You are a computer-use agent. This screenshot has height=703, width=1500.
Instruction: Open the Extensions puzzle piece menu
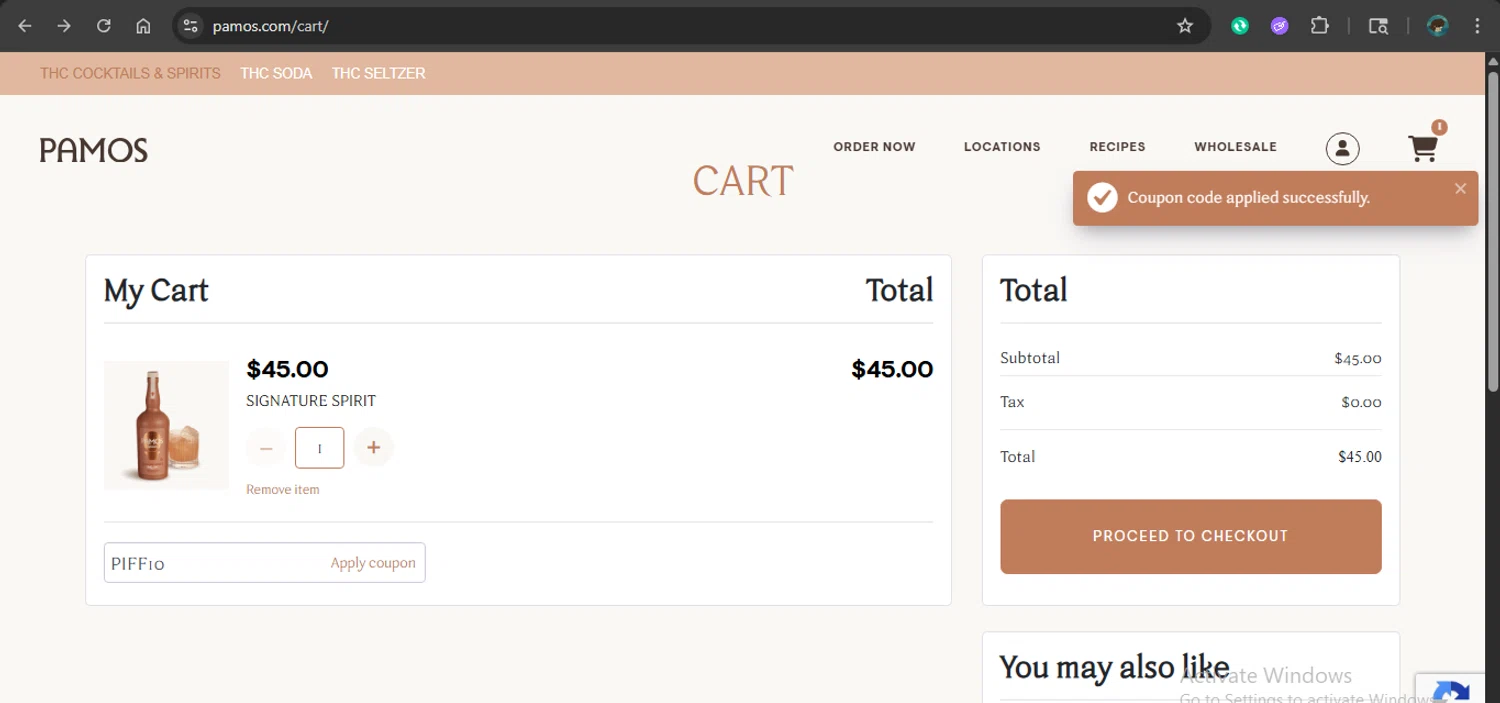pyautogui.click(x=1320, y=26)
